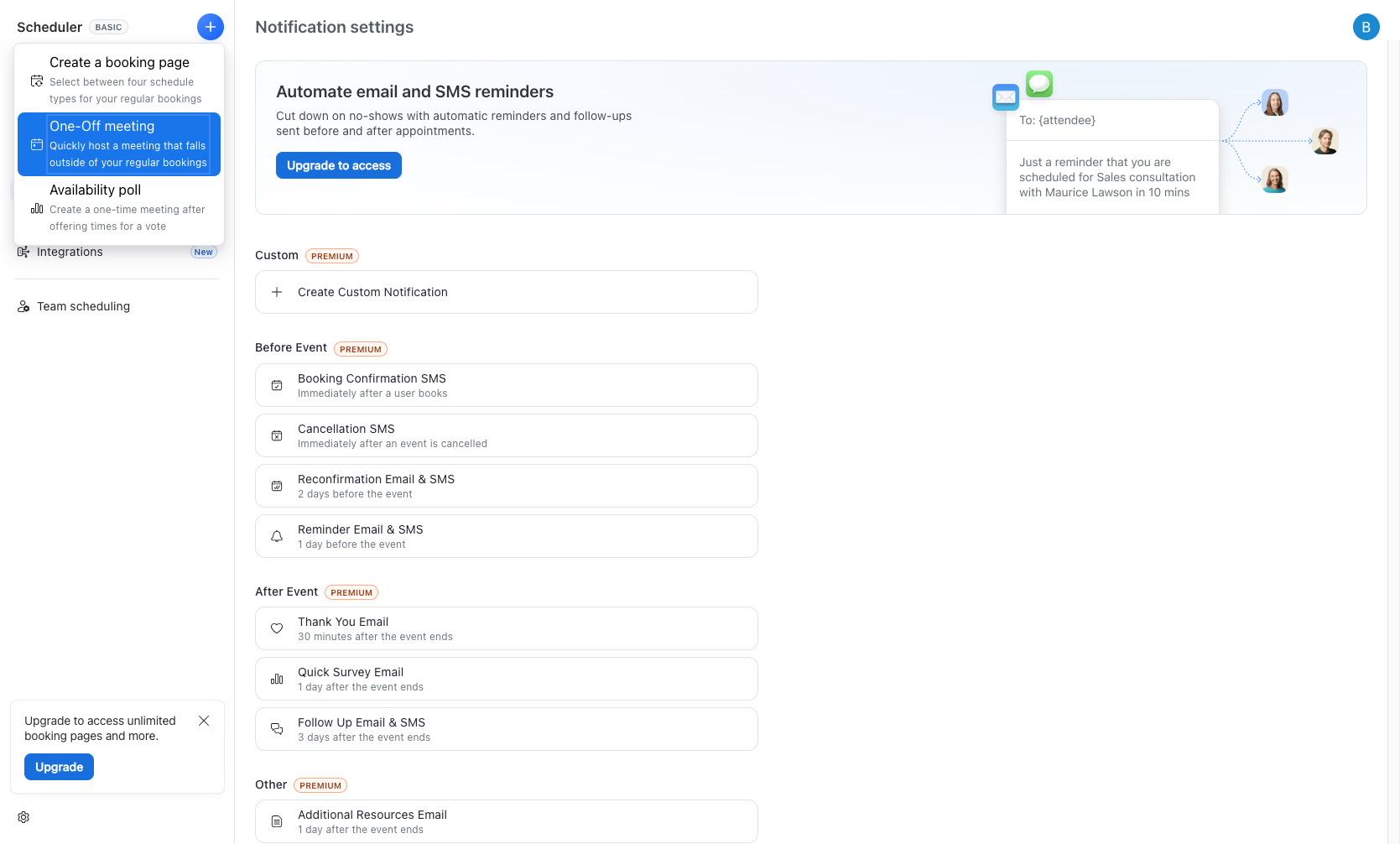This screenshot has width=1400, height=844.
Task: Click the Scheduler title text
Action: 49,27
